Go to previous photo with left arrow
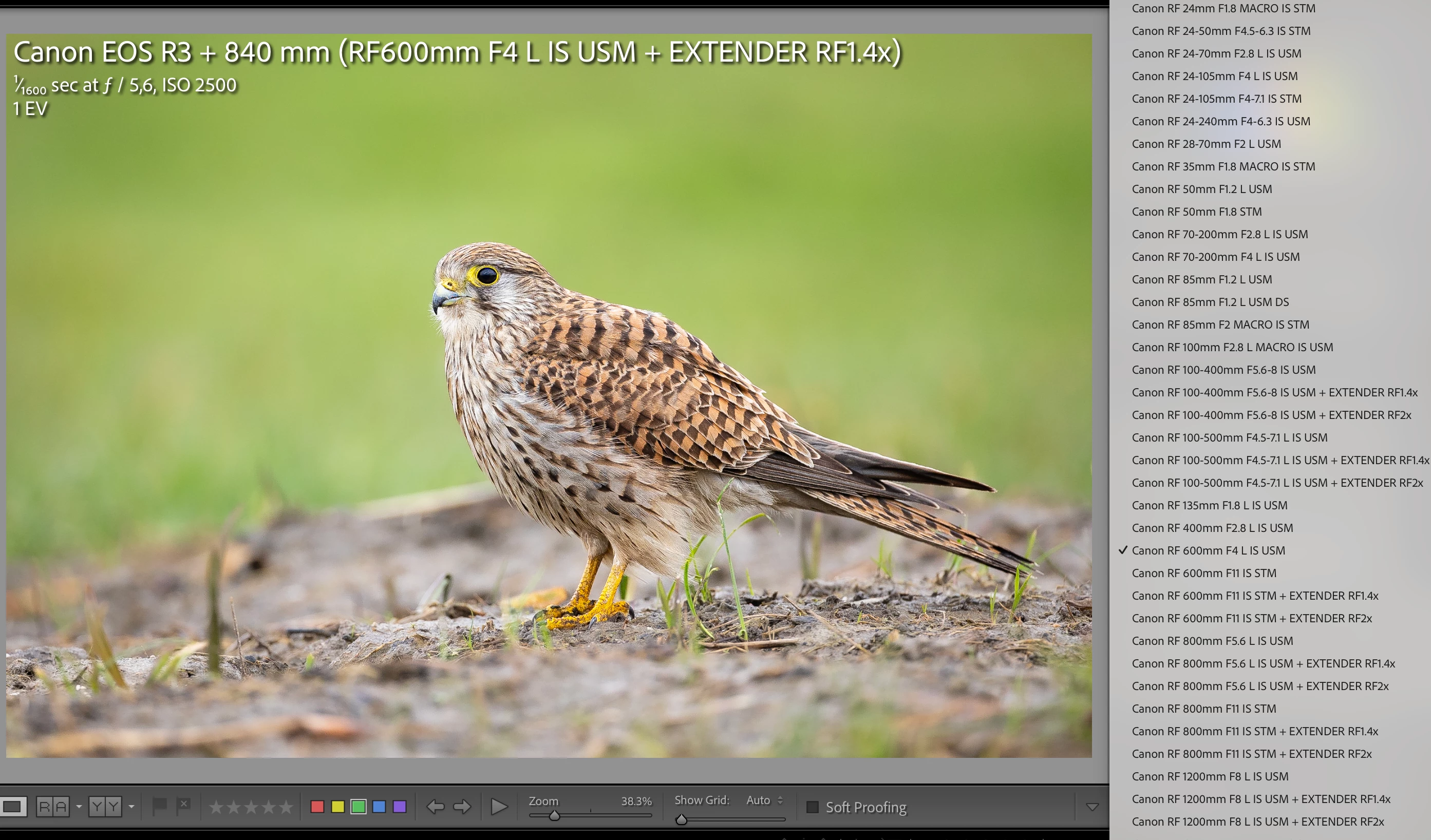The image size is (1431, 840). click(436, 807)
